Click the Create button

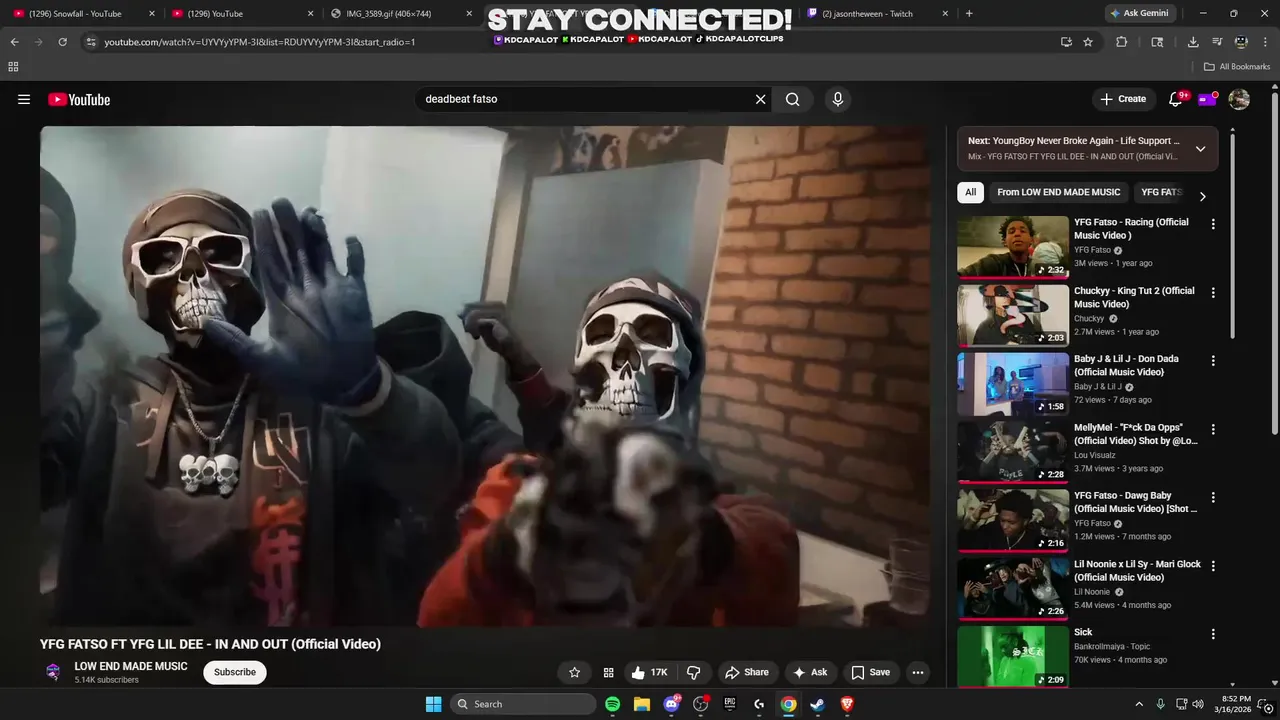[1123, 99]
